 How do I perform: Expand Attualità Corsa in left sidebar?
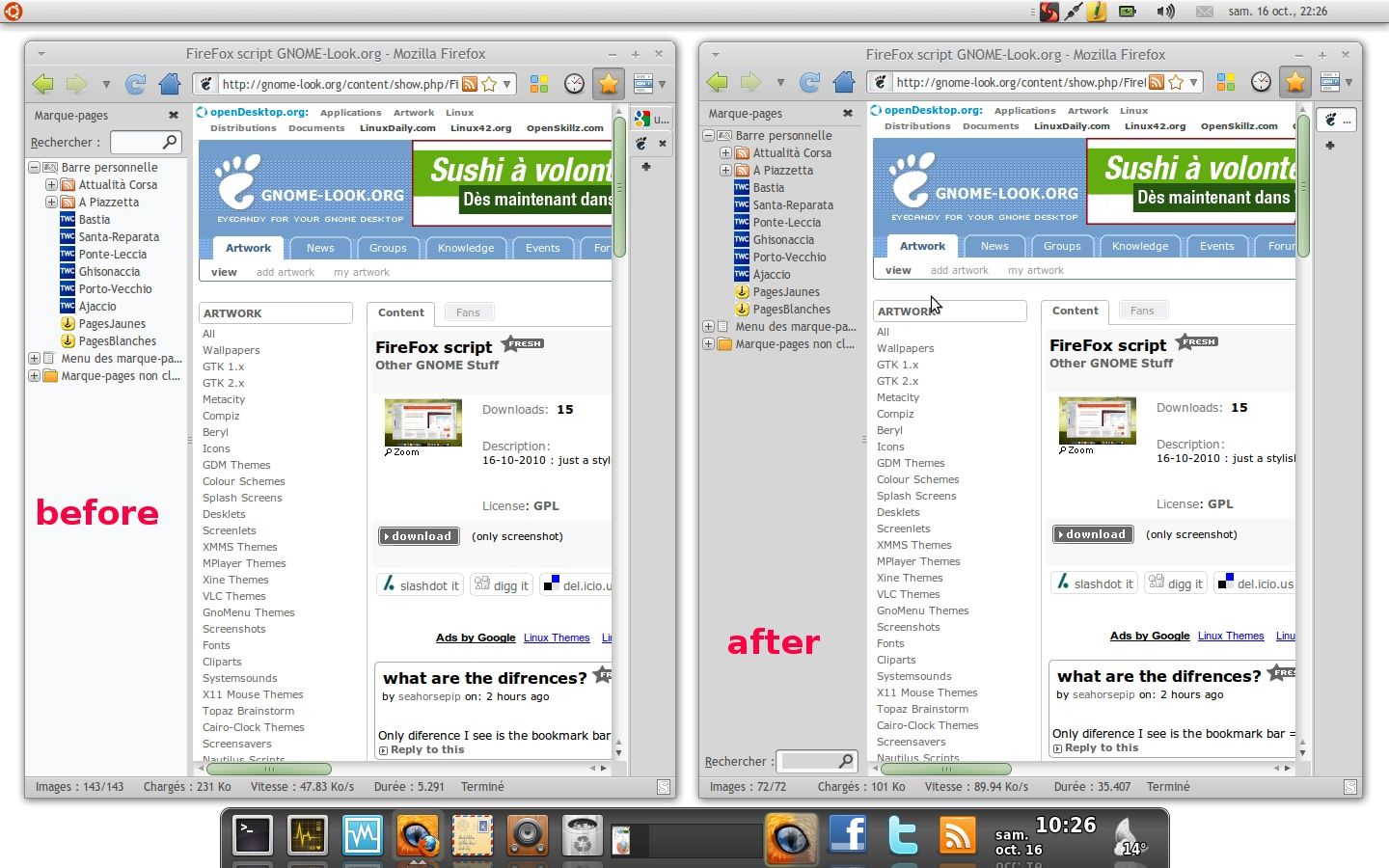click(x=51, y=184)
